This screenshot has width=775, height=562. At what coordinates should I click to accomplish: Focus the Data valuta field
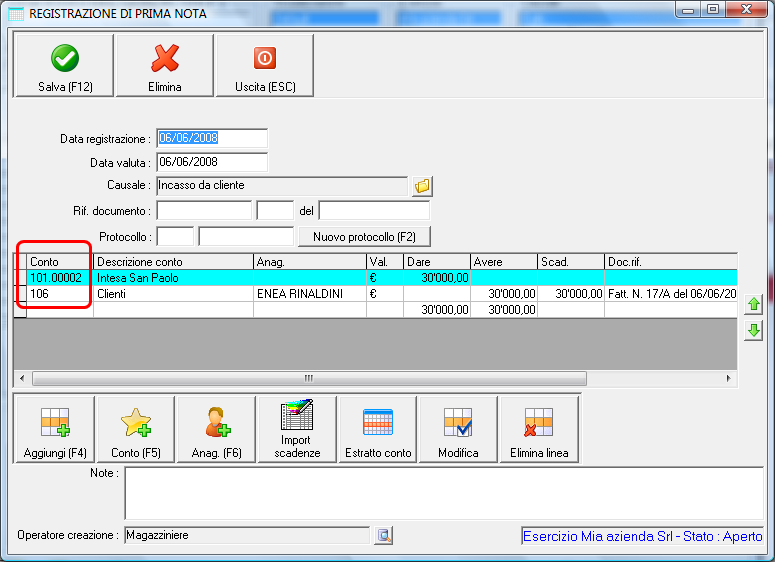point(212,162)
